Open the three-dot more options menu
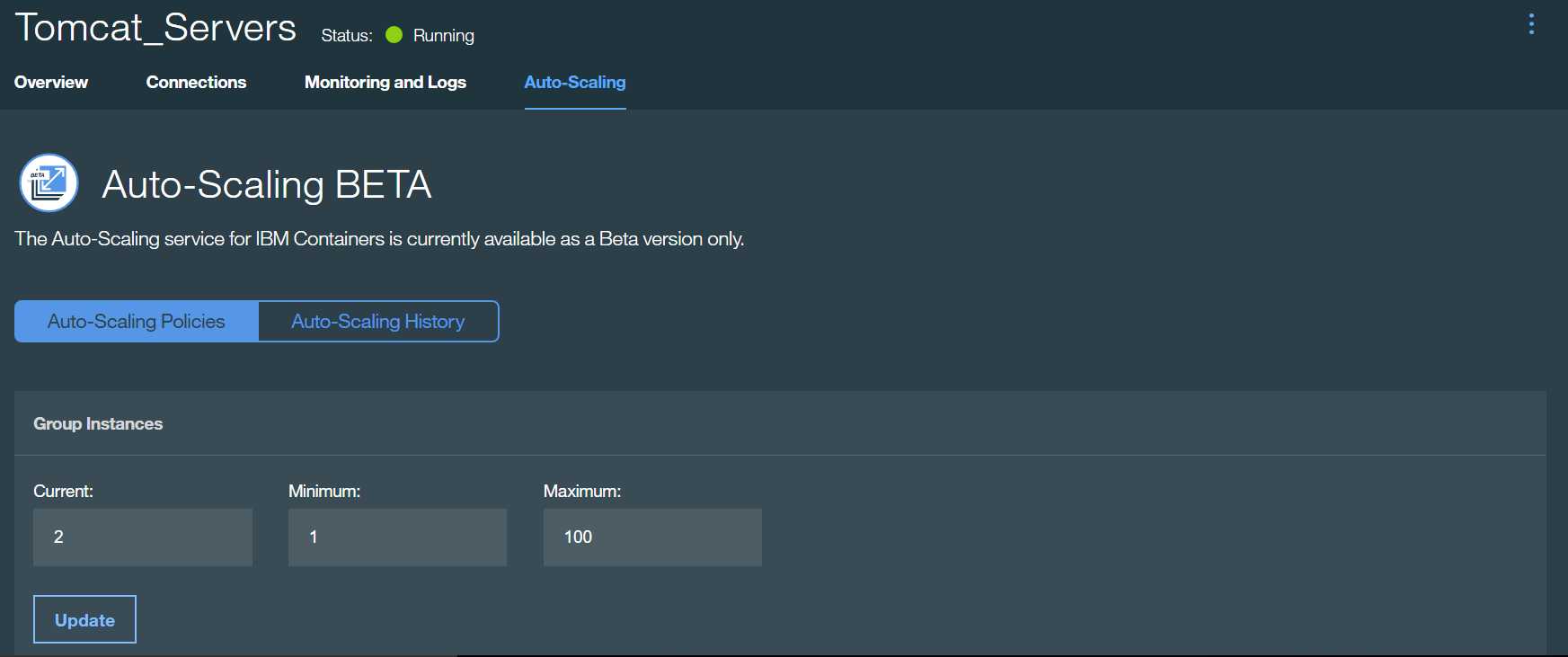 point(1531,24)
